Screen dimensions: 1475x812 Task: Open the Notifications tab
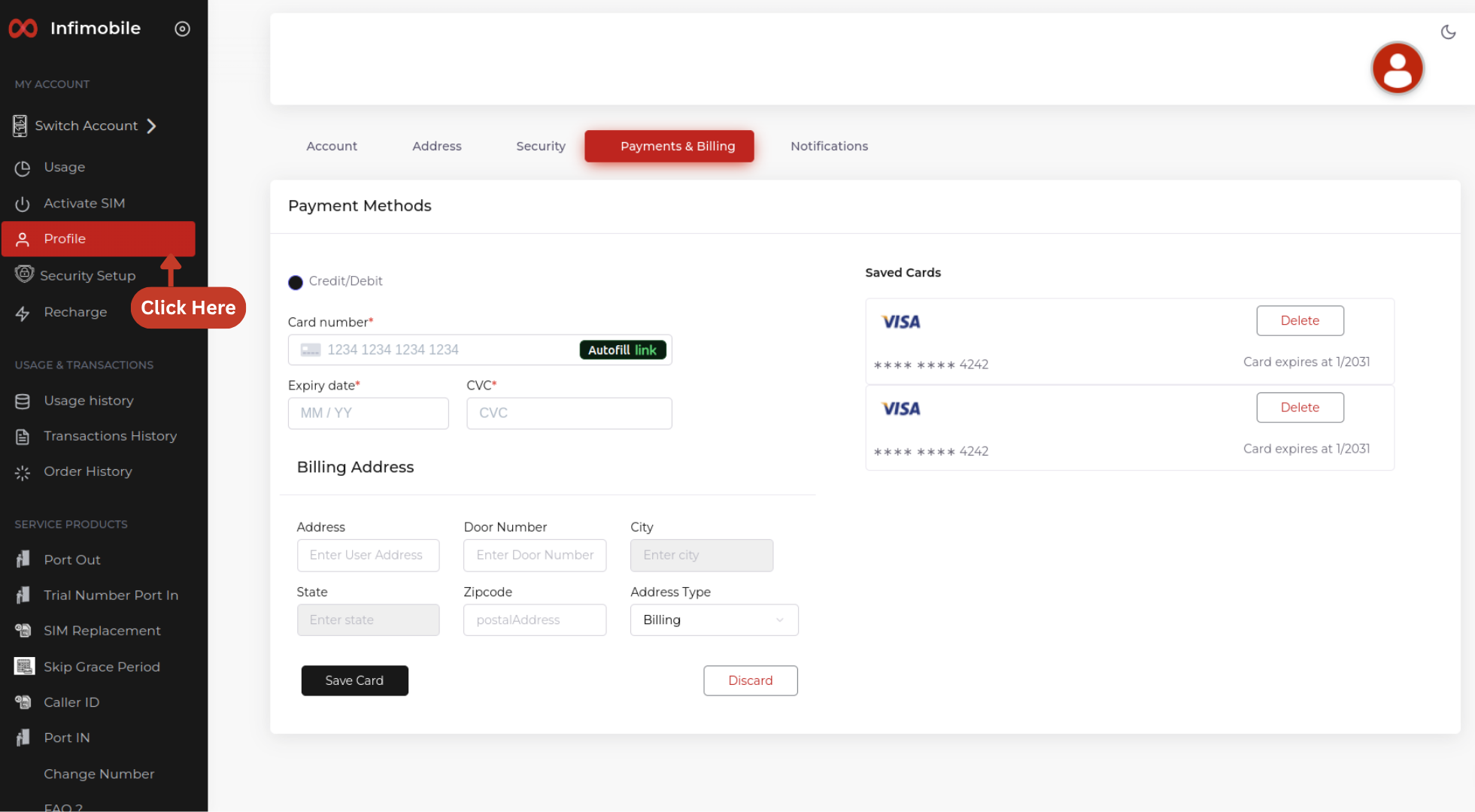tap(829, 147)
